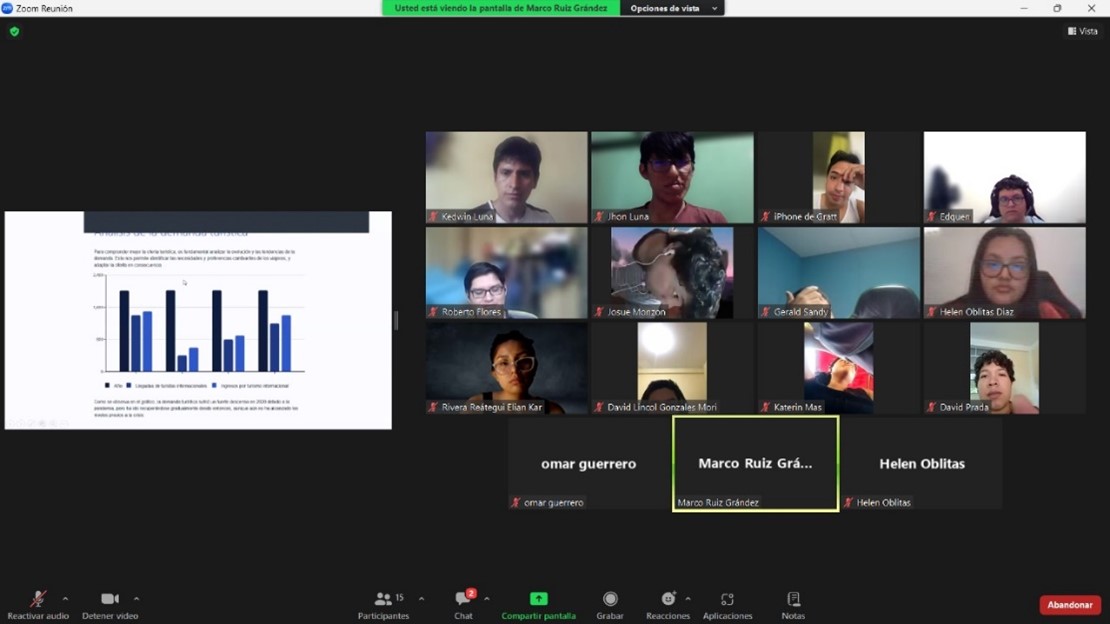Open the Participantes panel
1110x624 pixels.
pos(383,604)
